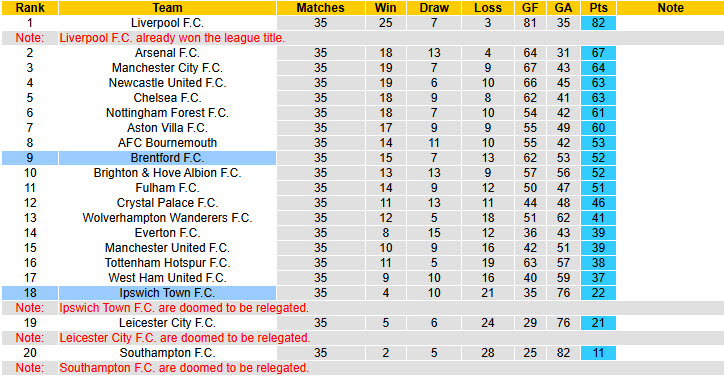The image size is (724, 377).
Task: Click the Rank column header
Action: click(x=30, y=8)
